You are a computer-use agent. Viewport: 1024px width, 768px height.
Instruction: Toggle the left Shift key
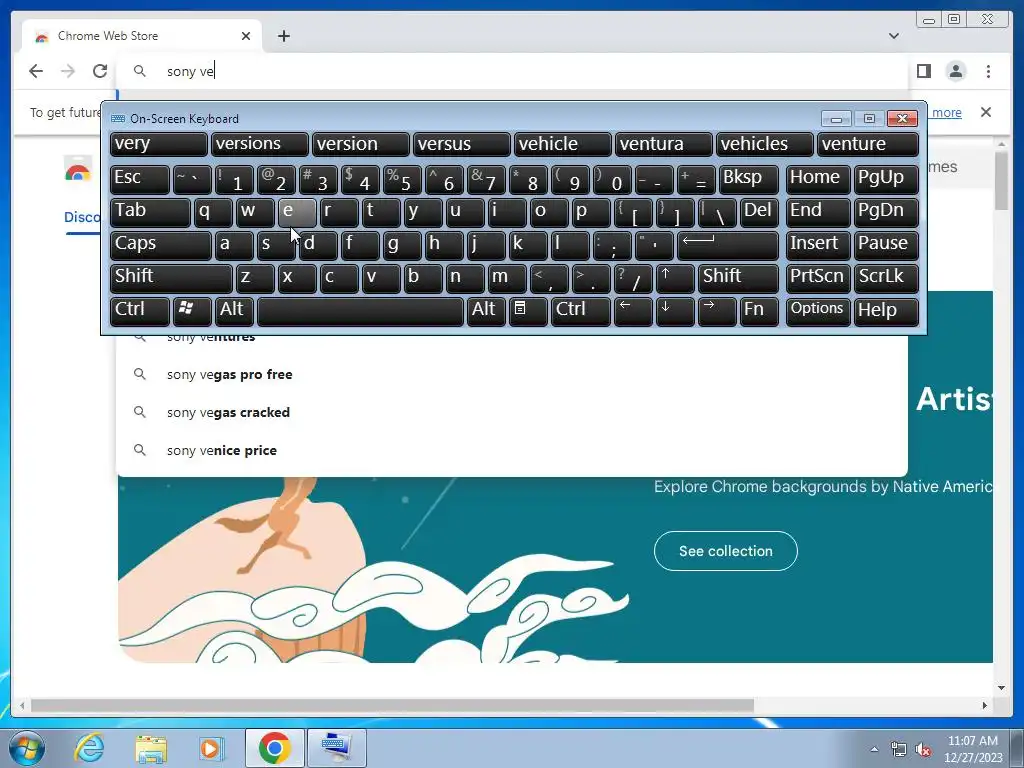click(171, 278)
